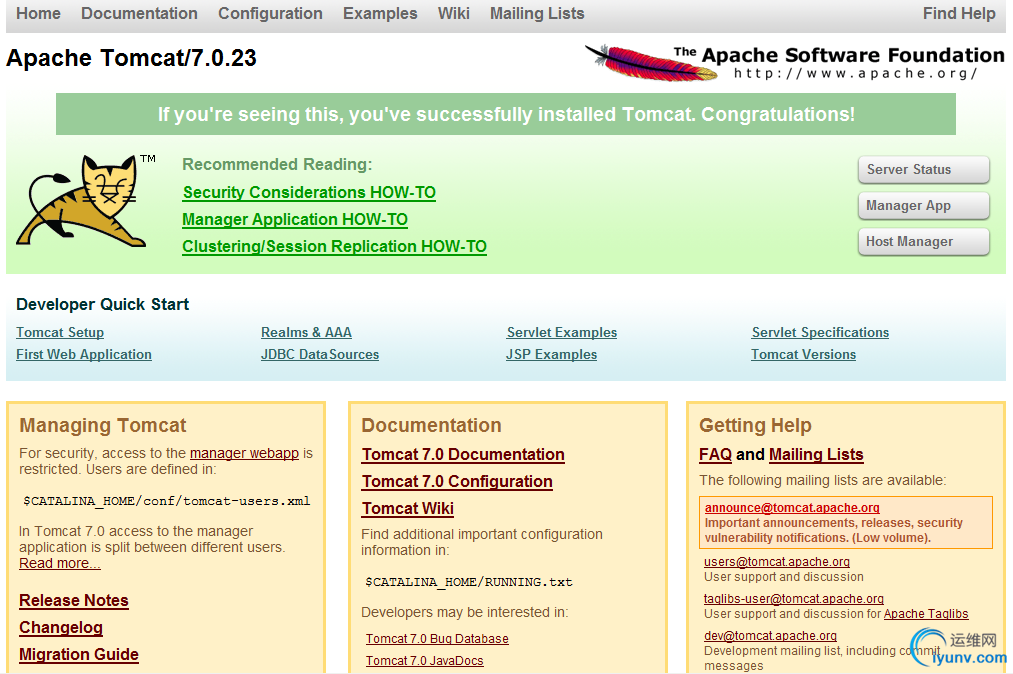Click the Managing Tomcat heading
The width and height of the screenshot is (1013, 674).
[x=103, y=425]
